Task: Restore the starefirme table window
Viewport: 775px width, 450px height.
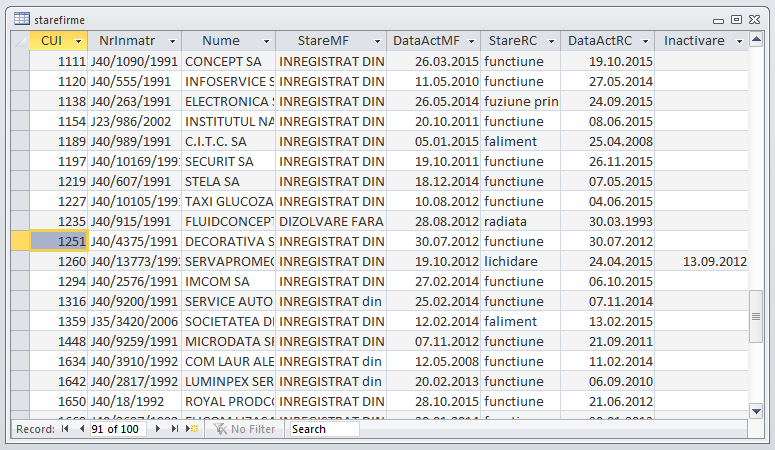Action: [x=736, y=18]
